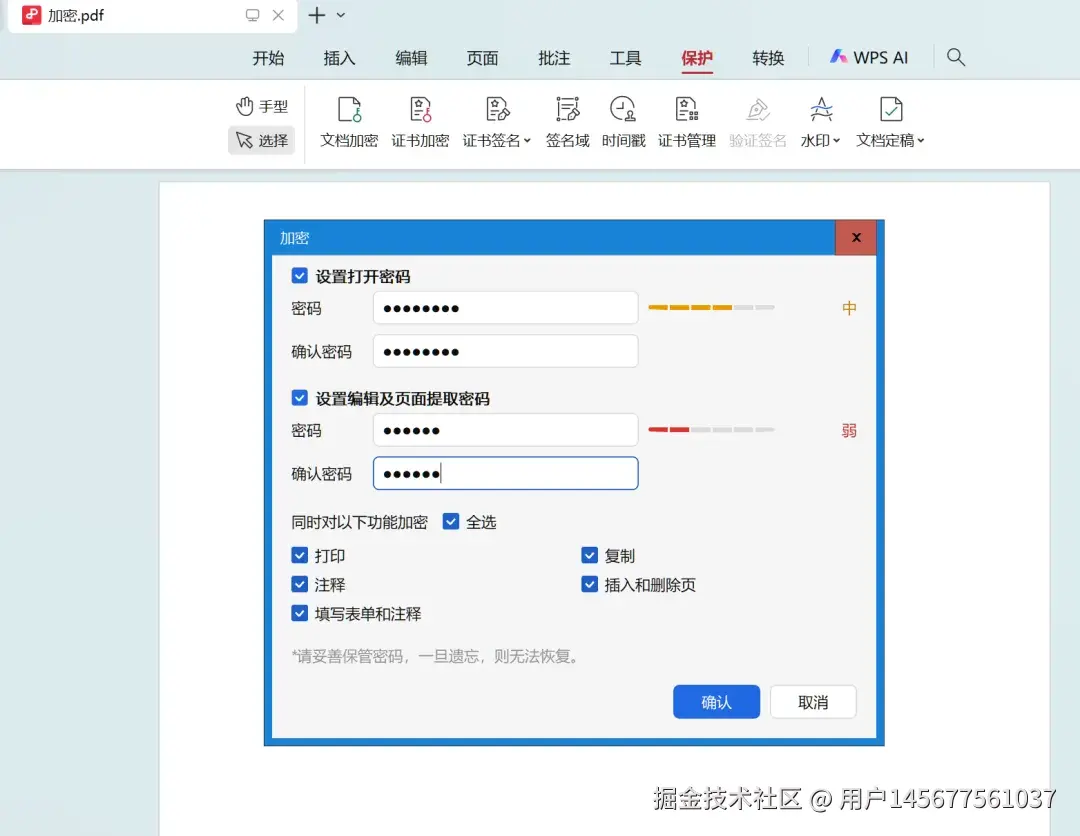Select the 文档加密 document encryption tool
This screenshot has height=836, width=1080.
click(x=347, y=122)
